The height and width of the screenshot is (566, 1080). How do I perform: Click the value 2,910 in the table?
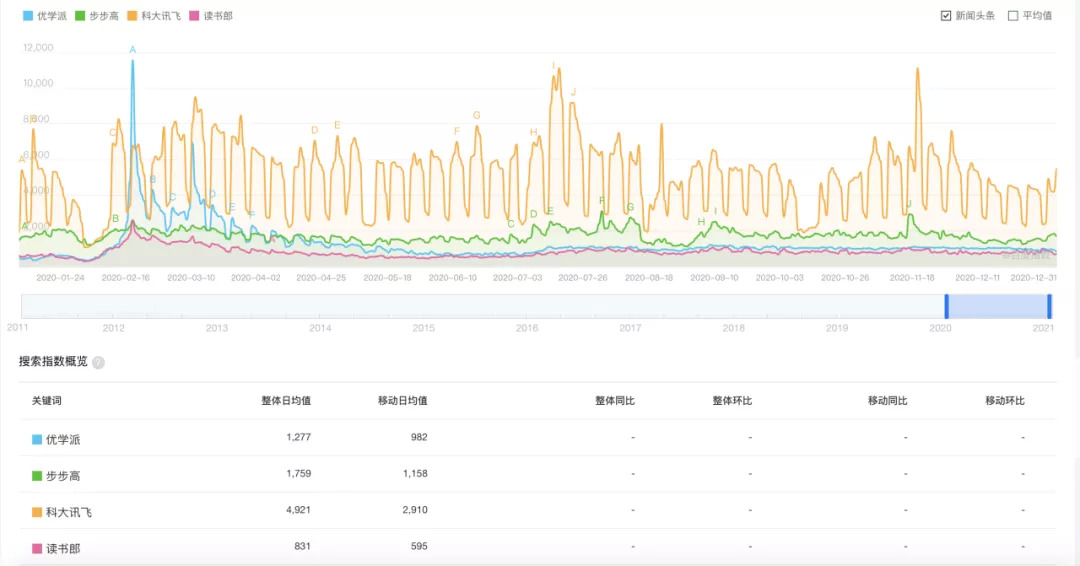[x=415, y=510]
